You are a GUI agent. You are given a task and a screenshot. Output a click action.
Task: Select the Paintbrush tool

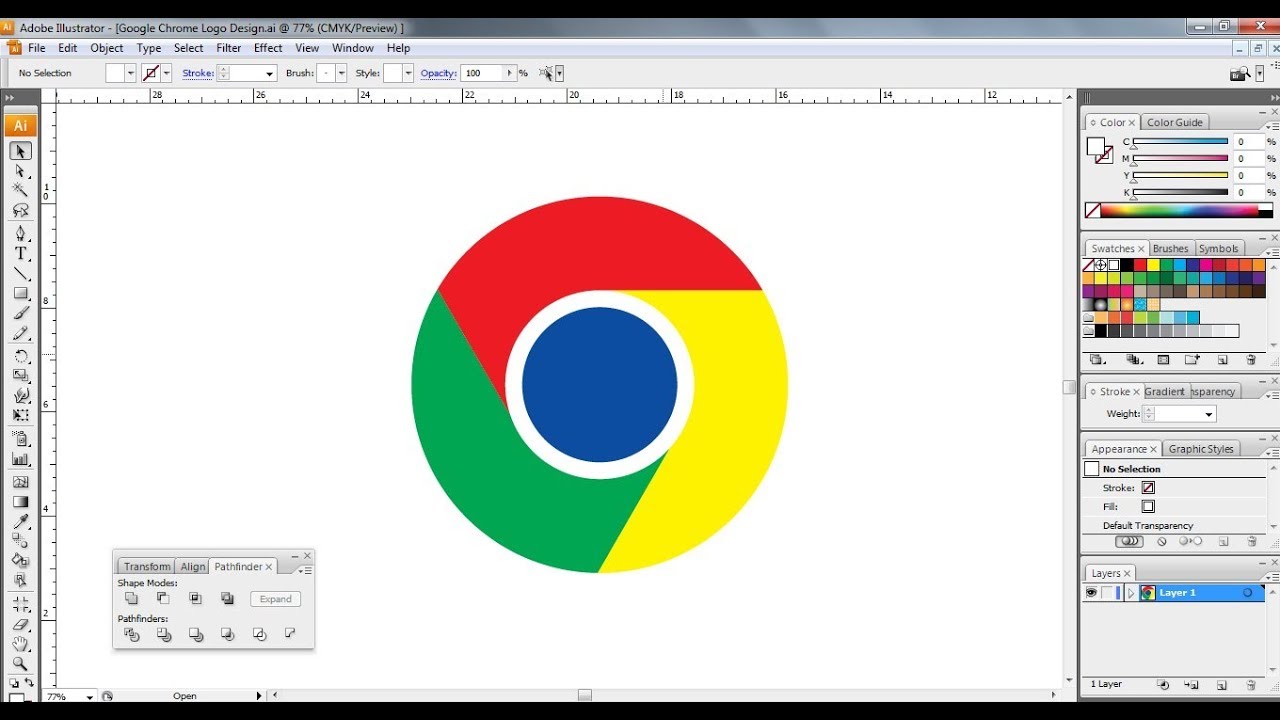(x=20, y=313)
